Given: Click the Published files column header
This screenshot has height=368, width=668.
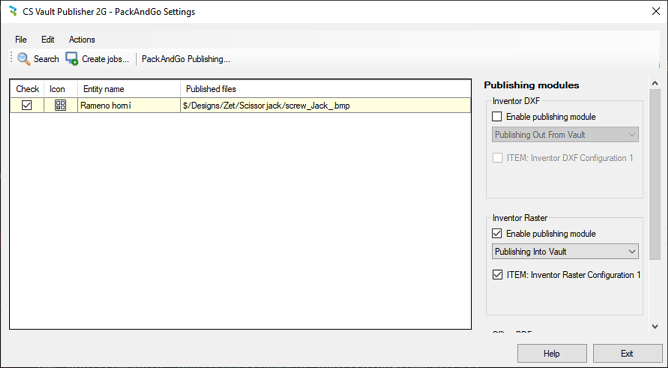Looking at the screenshot, I should (x=325, y=89).
